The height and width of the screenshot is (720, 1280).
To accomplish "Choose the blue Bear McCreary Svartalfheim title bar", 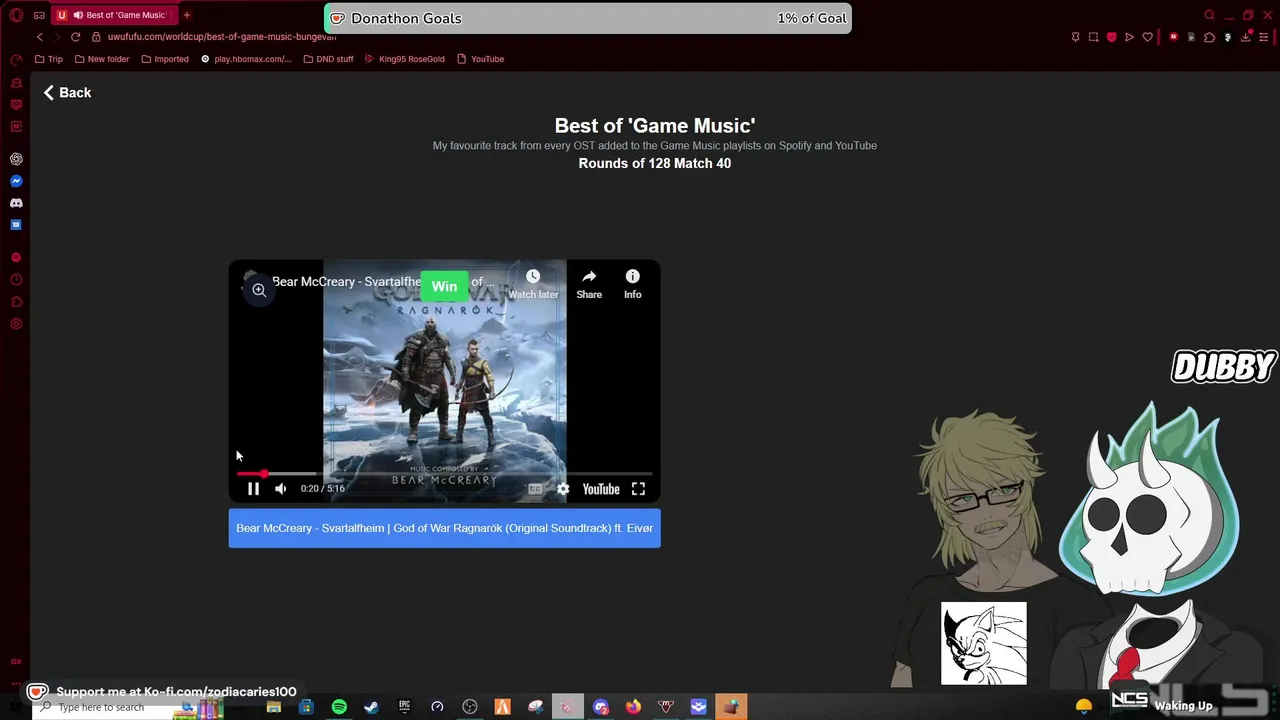I will click(x=444, y=528).
